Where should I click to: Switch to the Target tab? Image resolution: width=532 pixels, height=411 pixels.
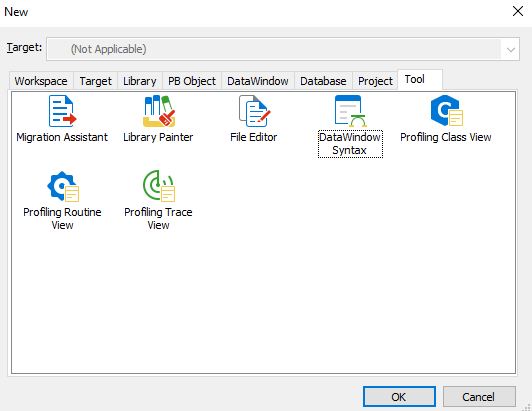[x=96, y=81]
